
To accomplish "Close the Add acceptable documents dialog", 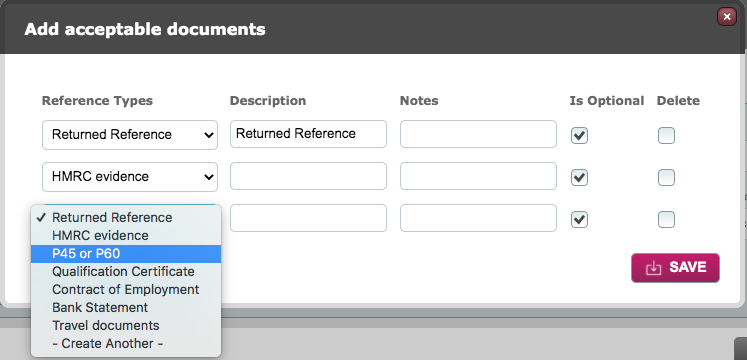I will pos(727,17).
